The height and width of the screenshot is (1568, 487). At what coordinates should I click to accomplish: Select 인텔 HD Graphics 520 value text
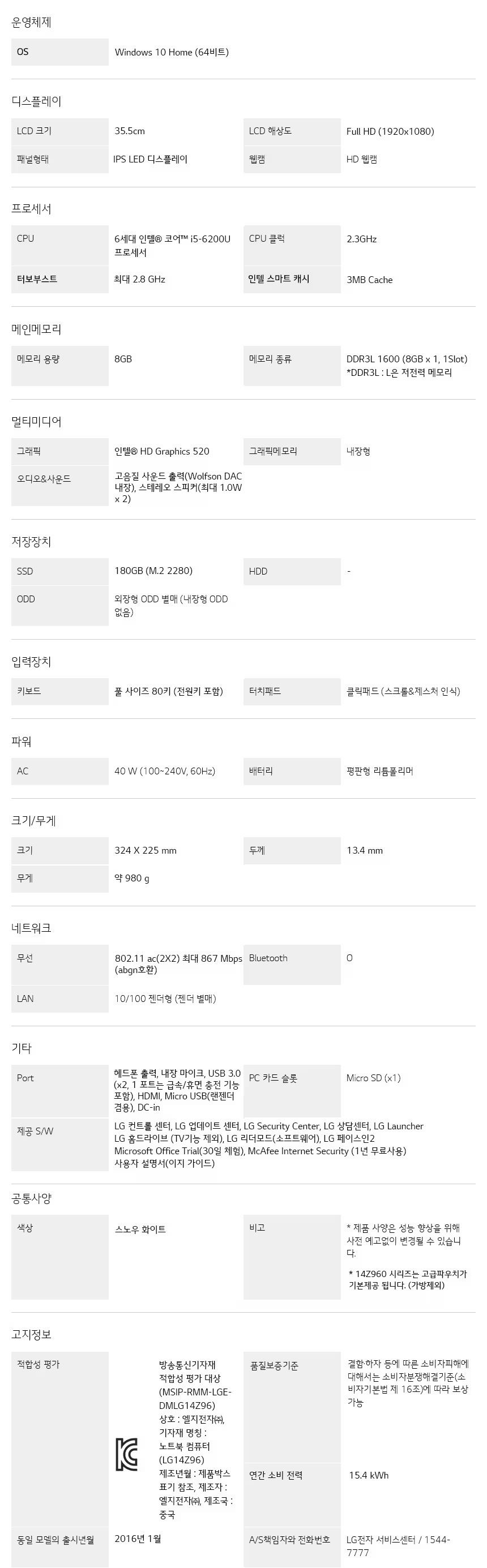coord(162,452)
